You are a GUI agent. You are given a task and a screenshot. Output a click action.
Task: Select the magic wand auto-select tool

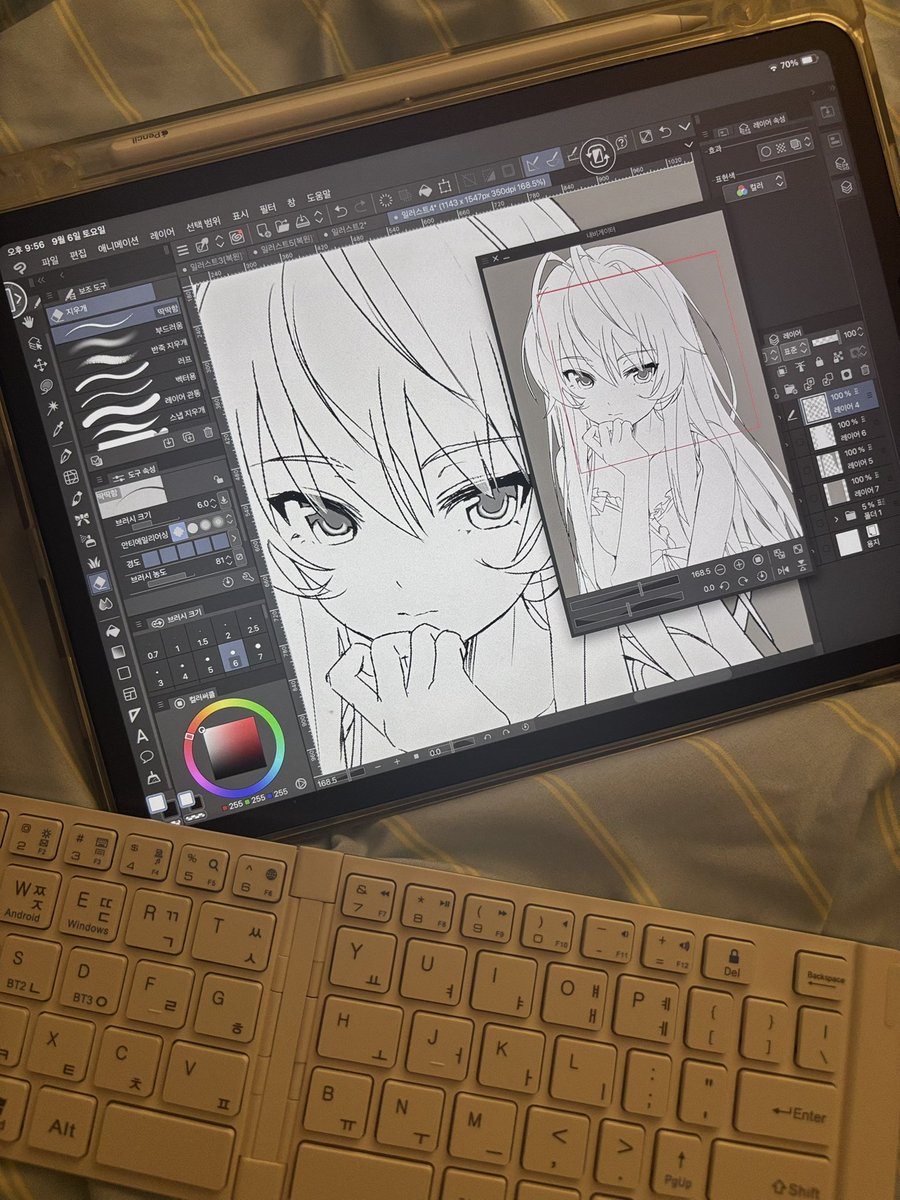(x=52, y=408)
